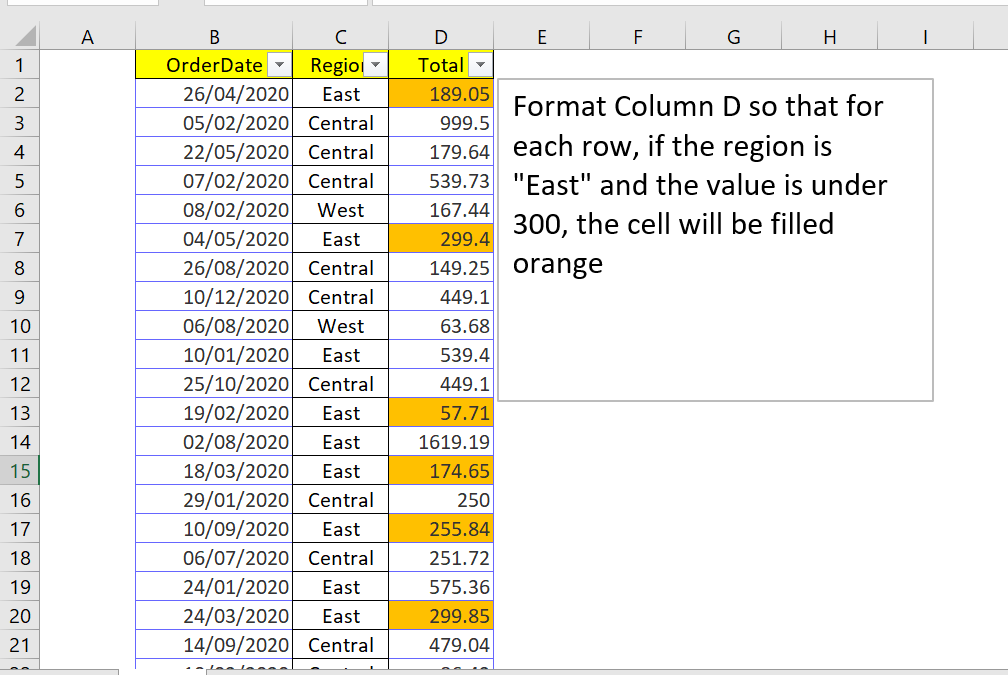Click date cell 07/02/2020
The height and width of the screenshot is (675, 1008).
pos(214,181)
